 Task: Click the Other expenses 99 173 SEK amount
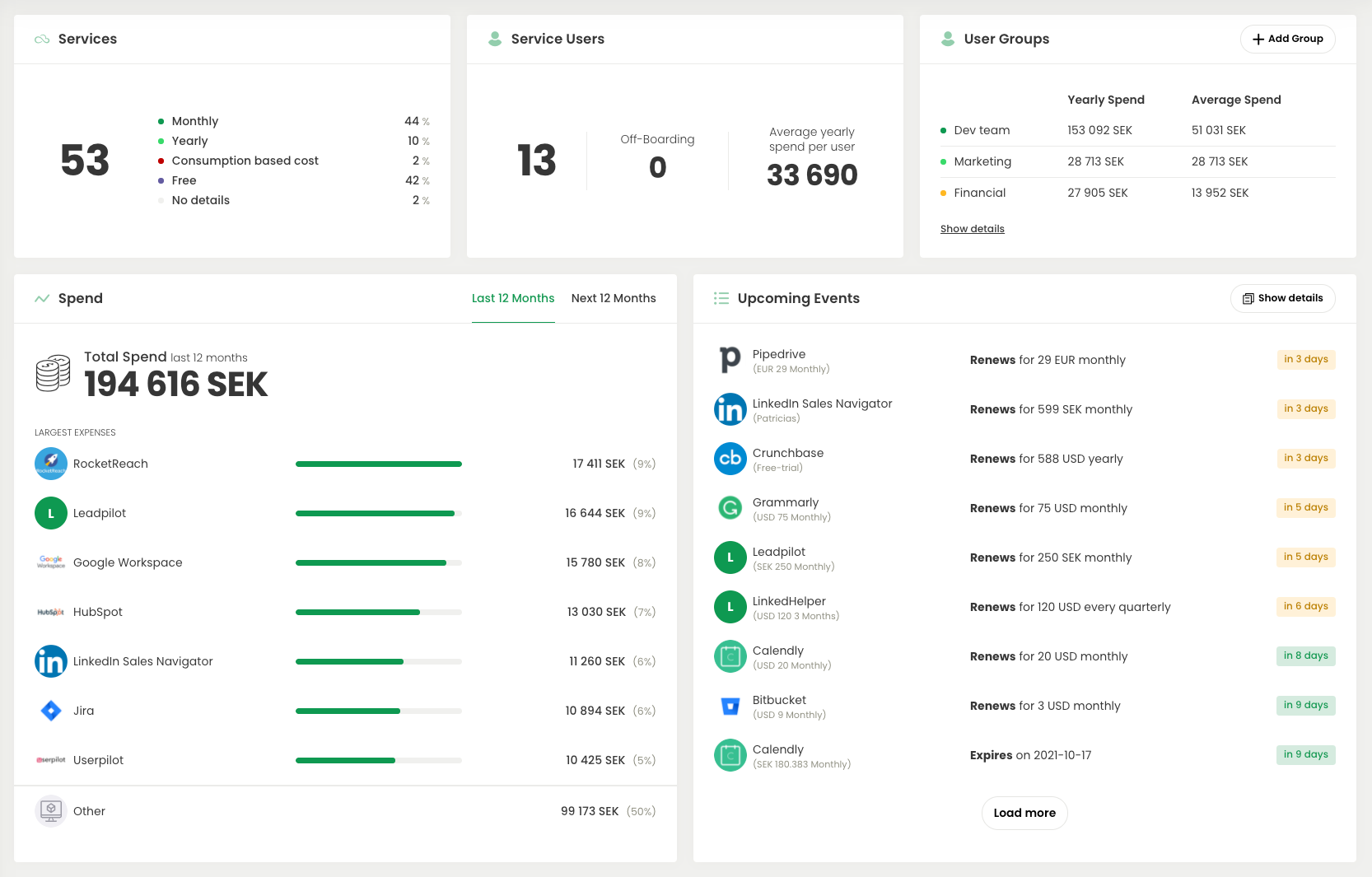click(x=590, y=811)
